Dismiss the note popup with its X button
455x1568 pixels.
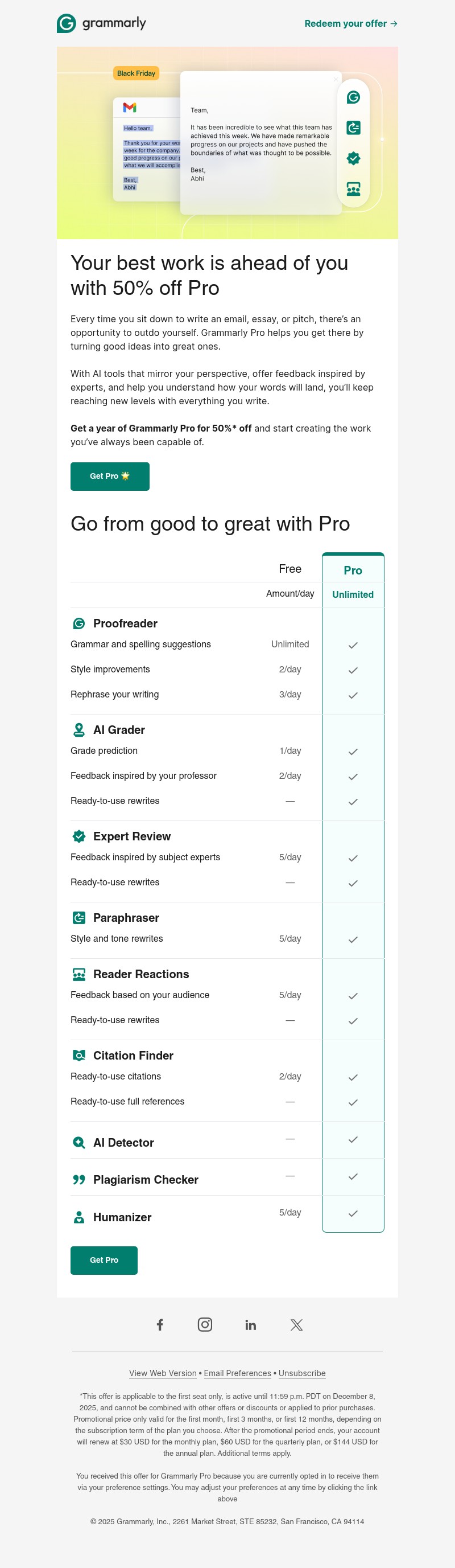coord(335,79)
